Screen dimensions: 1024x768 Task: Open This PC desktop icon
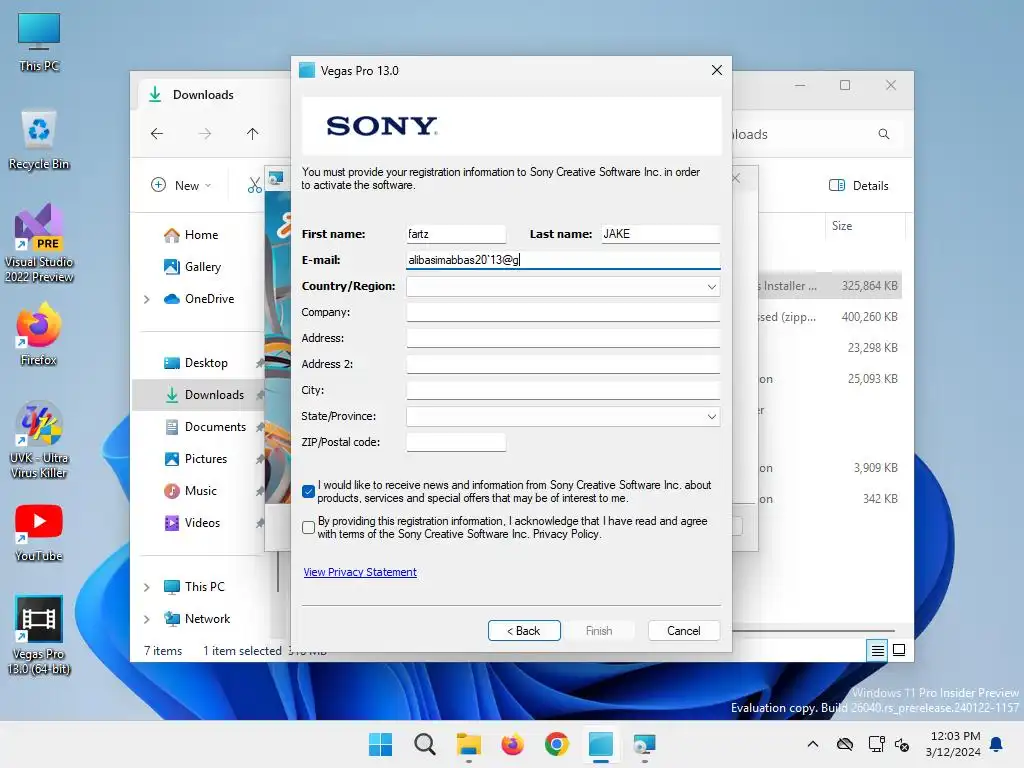[39, 41]
